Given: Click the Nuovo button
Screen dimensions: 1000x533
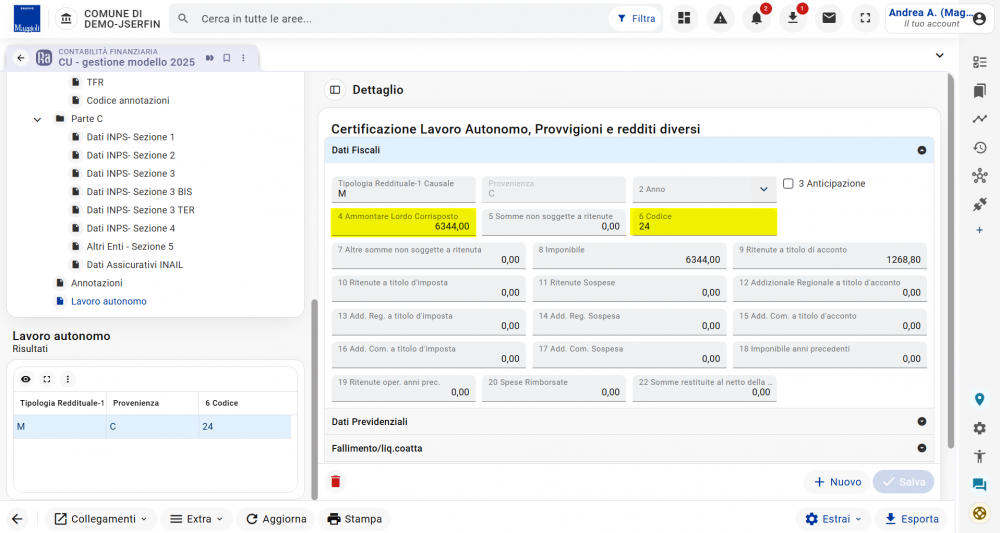Looking at the screenshot, I should click(x=837, y=482).
